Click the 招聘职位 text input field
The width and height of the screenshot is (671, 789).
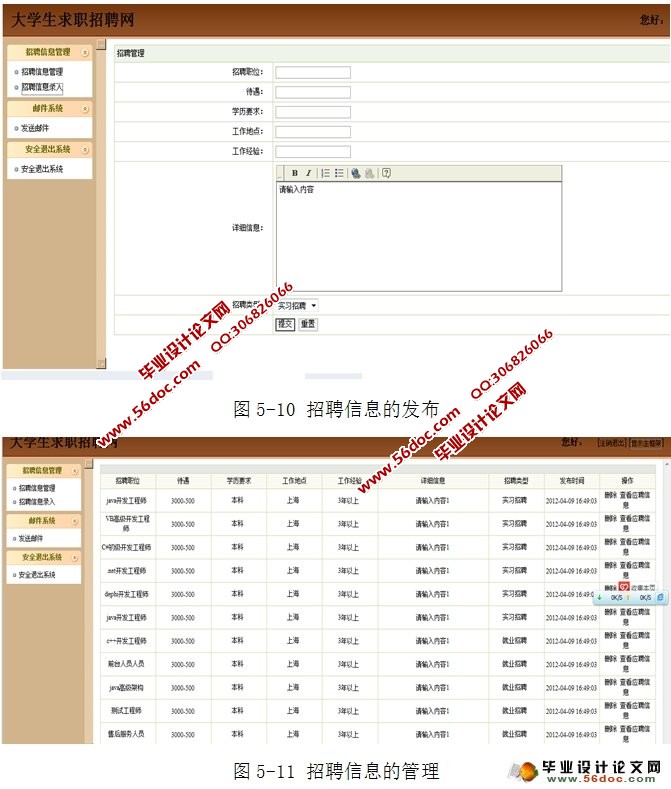(x=313, y=72)
